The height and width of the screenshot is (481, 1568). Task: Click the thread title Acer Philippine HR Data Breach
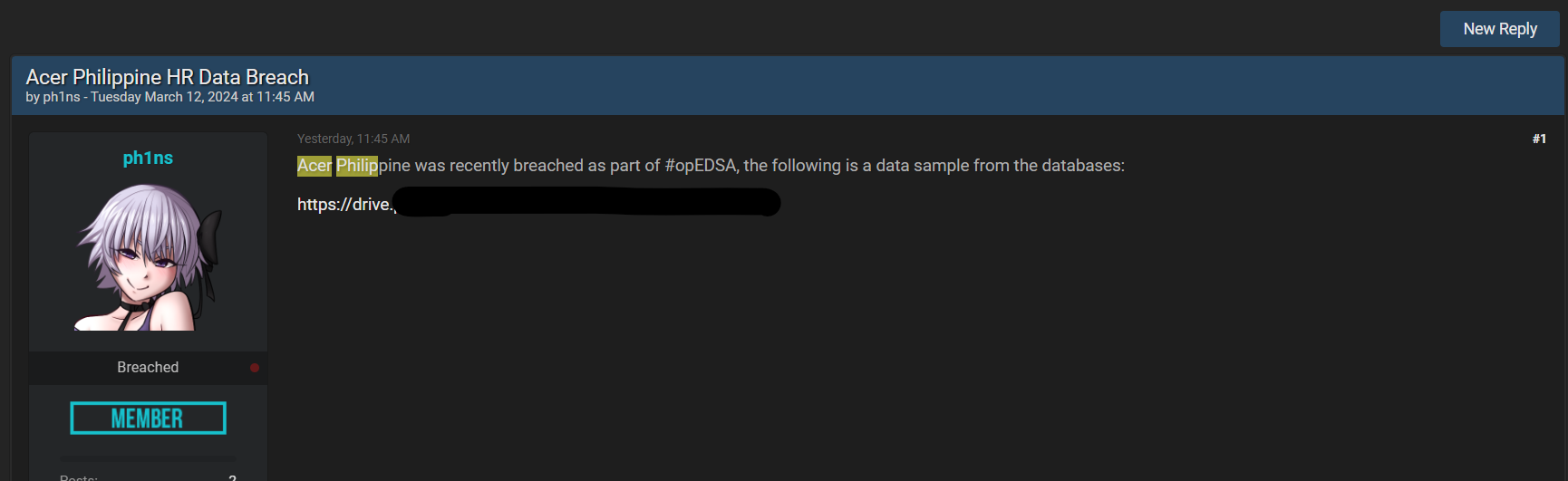click(168, 77)
